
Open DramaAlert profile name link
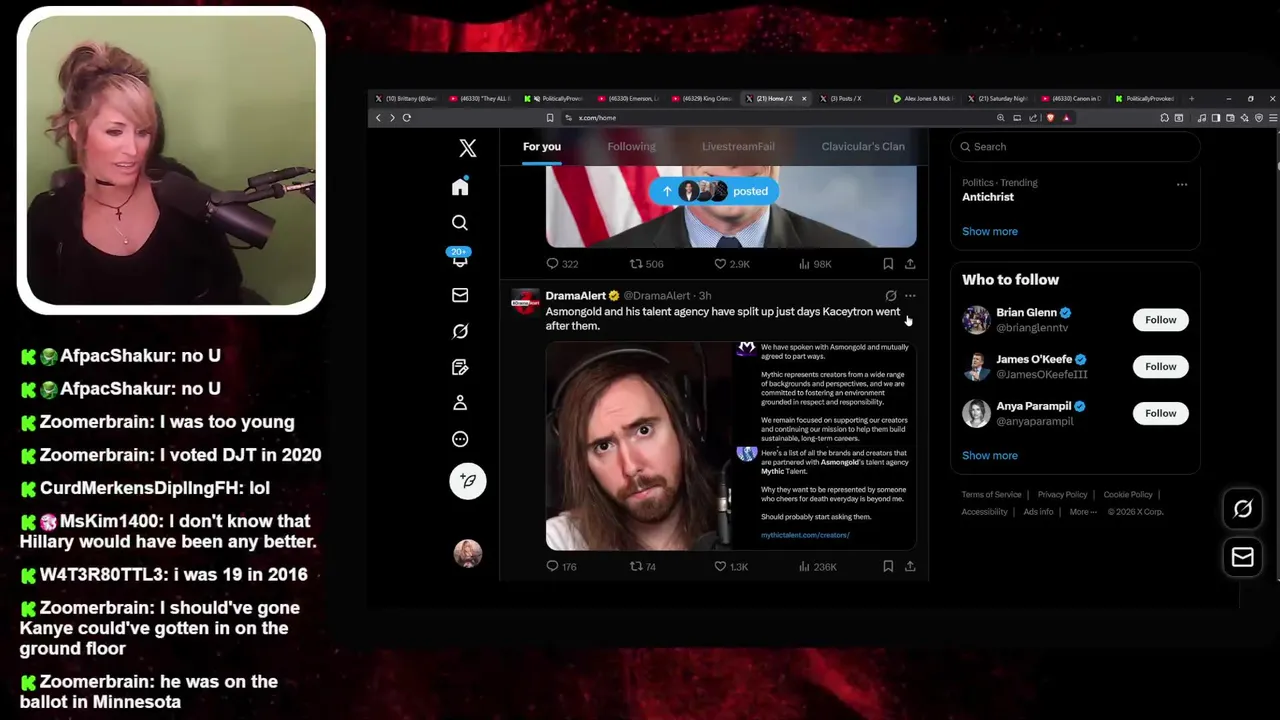576,296
